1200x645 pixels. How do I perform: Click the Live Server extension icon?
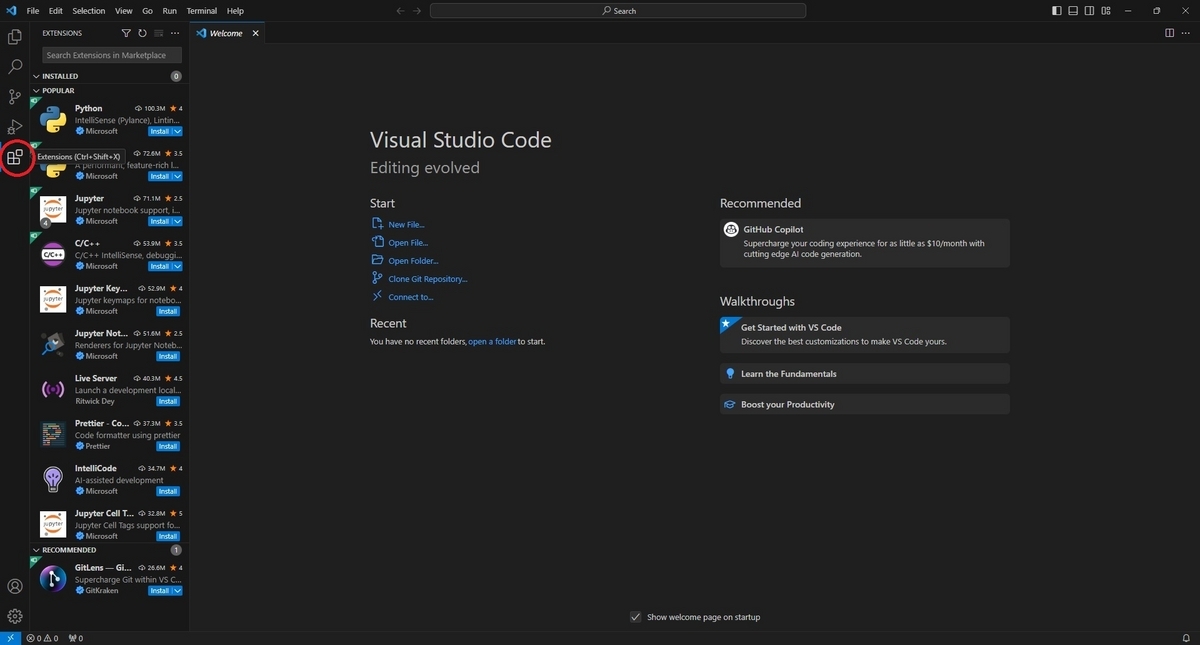[53, 390]
